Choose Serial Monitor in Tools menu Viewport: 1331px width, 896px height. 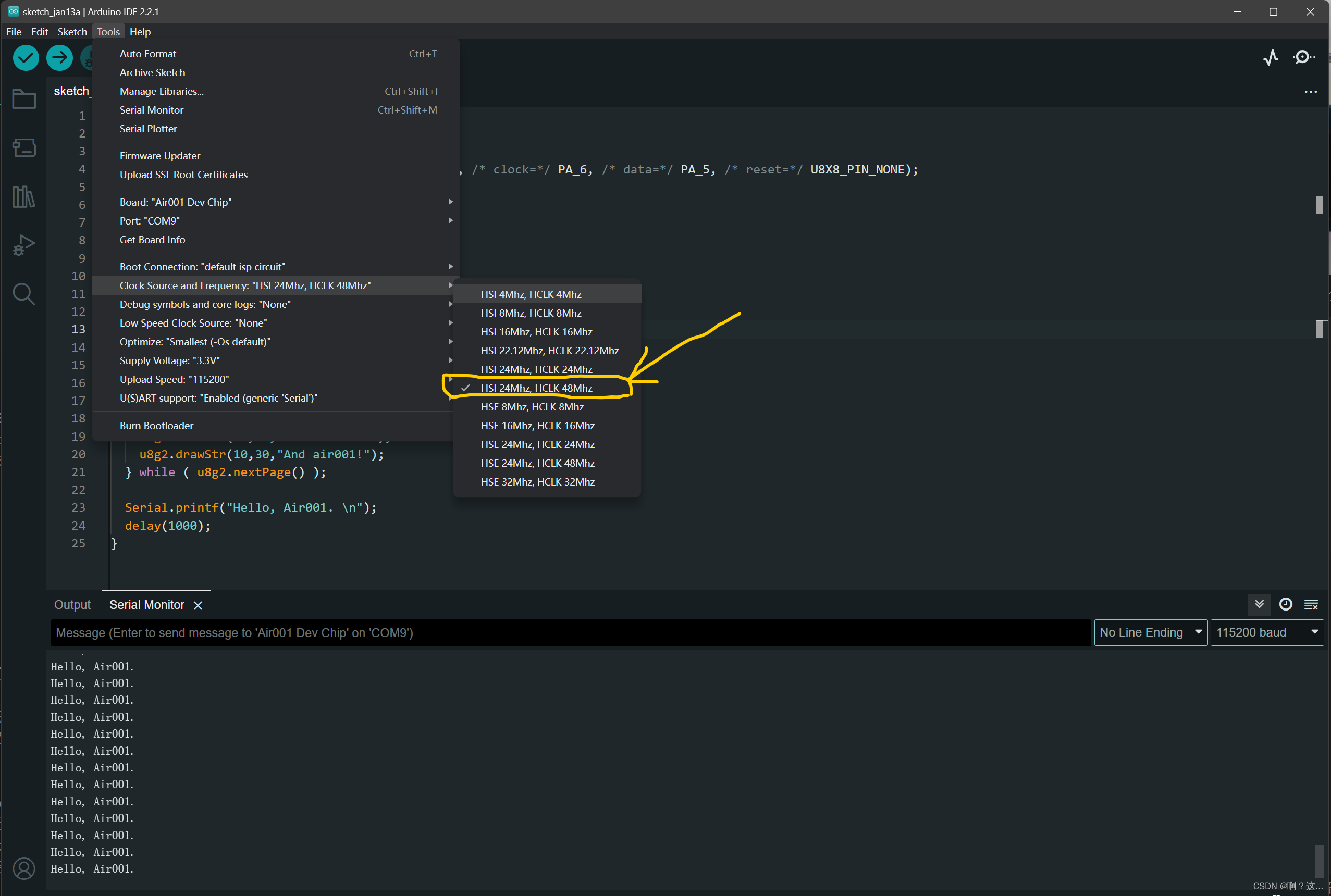[276, 110]
